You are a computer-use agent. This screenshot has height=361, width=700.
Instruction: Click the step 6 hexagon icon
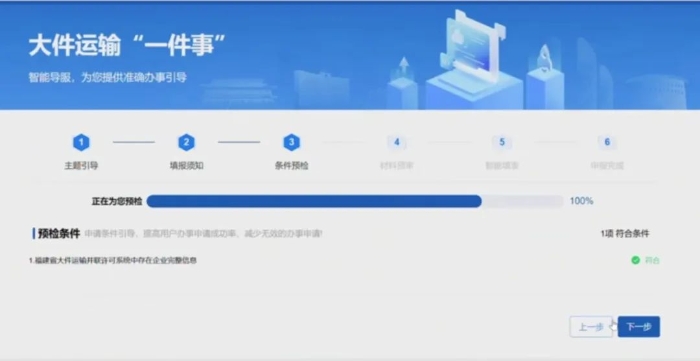[x=607, y=142]
